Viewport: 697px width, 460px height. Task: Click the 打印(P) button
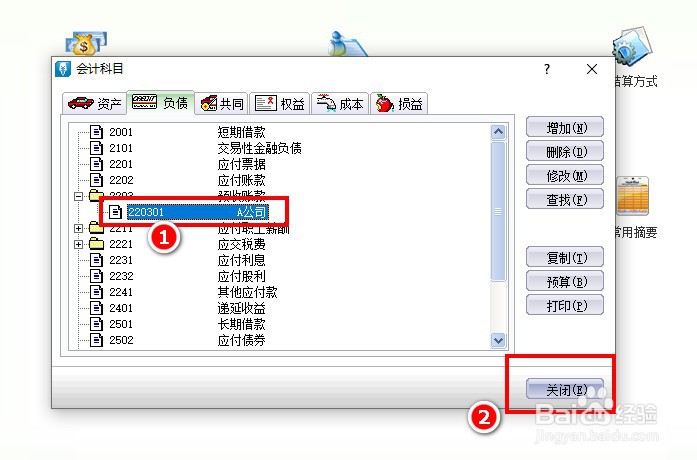[x=565, y=306]
